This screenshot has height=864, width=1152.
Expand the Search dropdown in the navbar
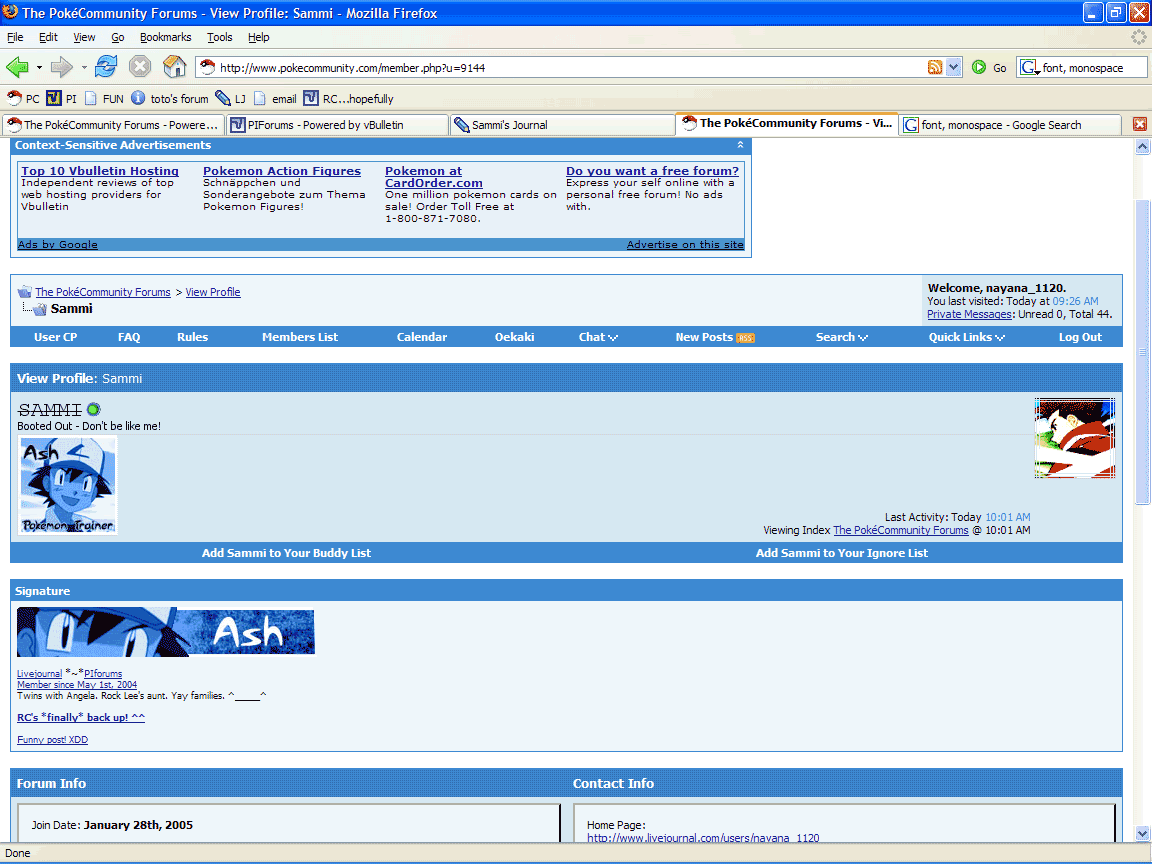841,337
